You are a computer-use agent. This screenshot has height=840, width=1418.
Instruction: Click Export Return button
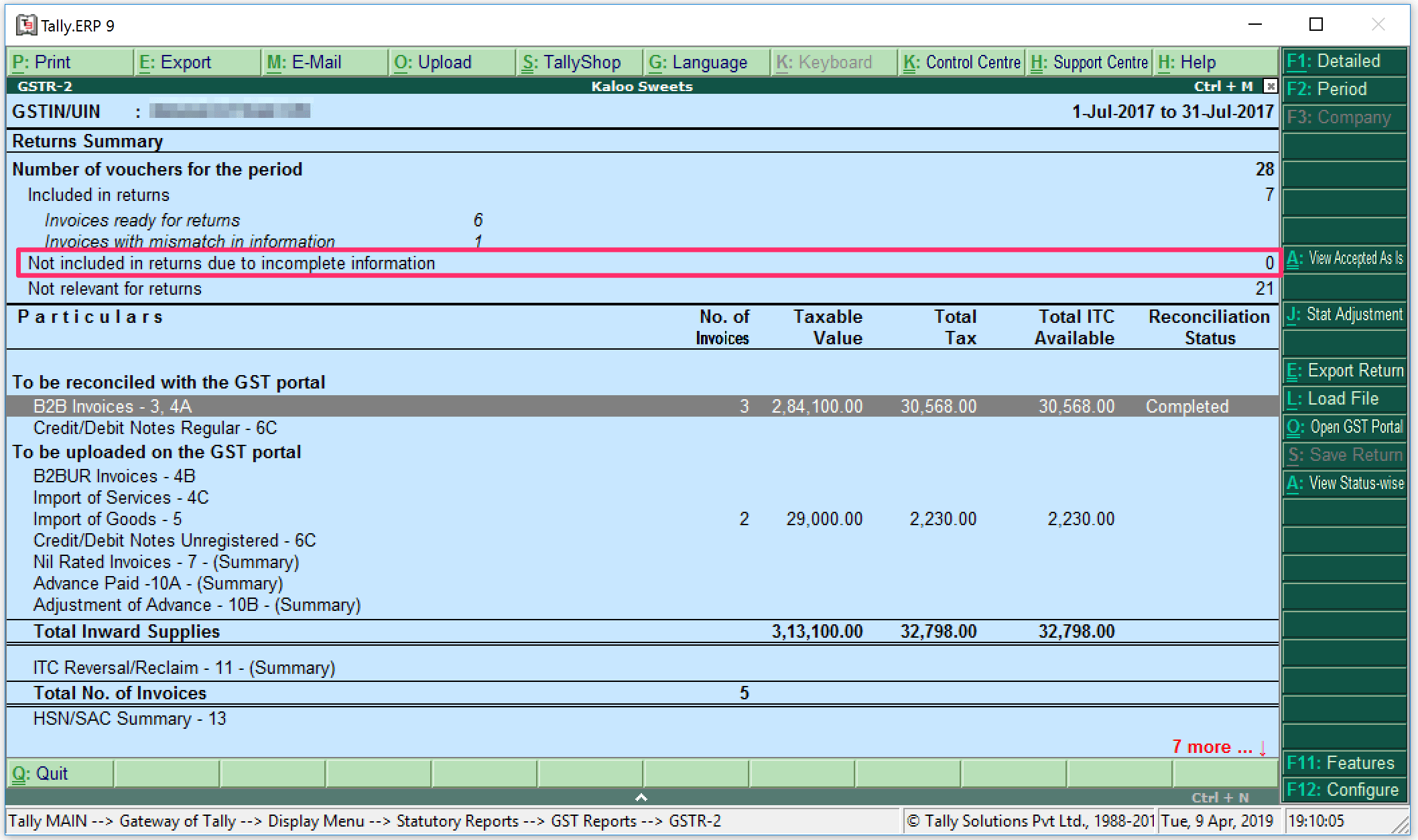1344,370
